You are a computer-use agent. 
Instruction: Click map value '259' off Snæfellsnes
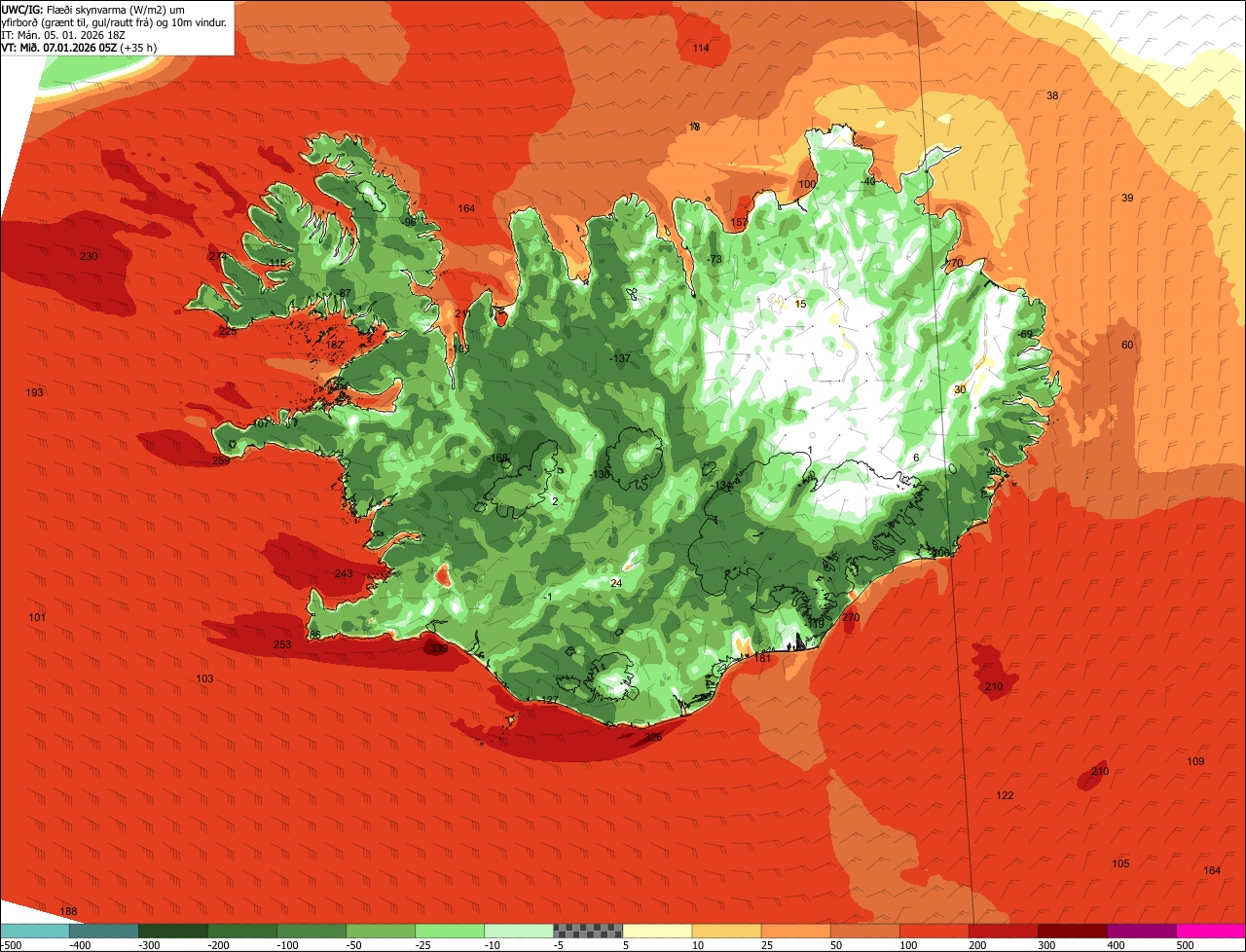pyautogui.click(x=221, y=460)
